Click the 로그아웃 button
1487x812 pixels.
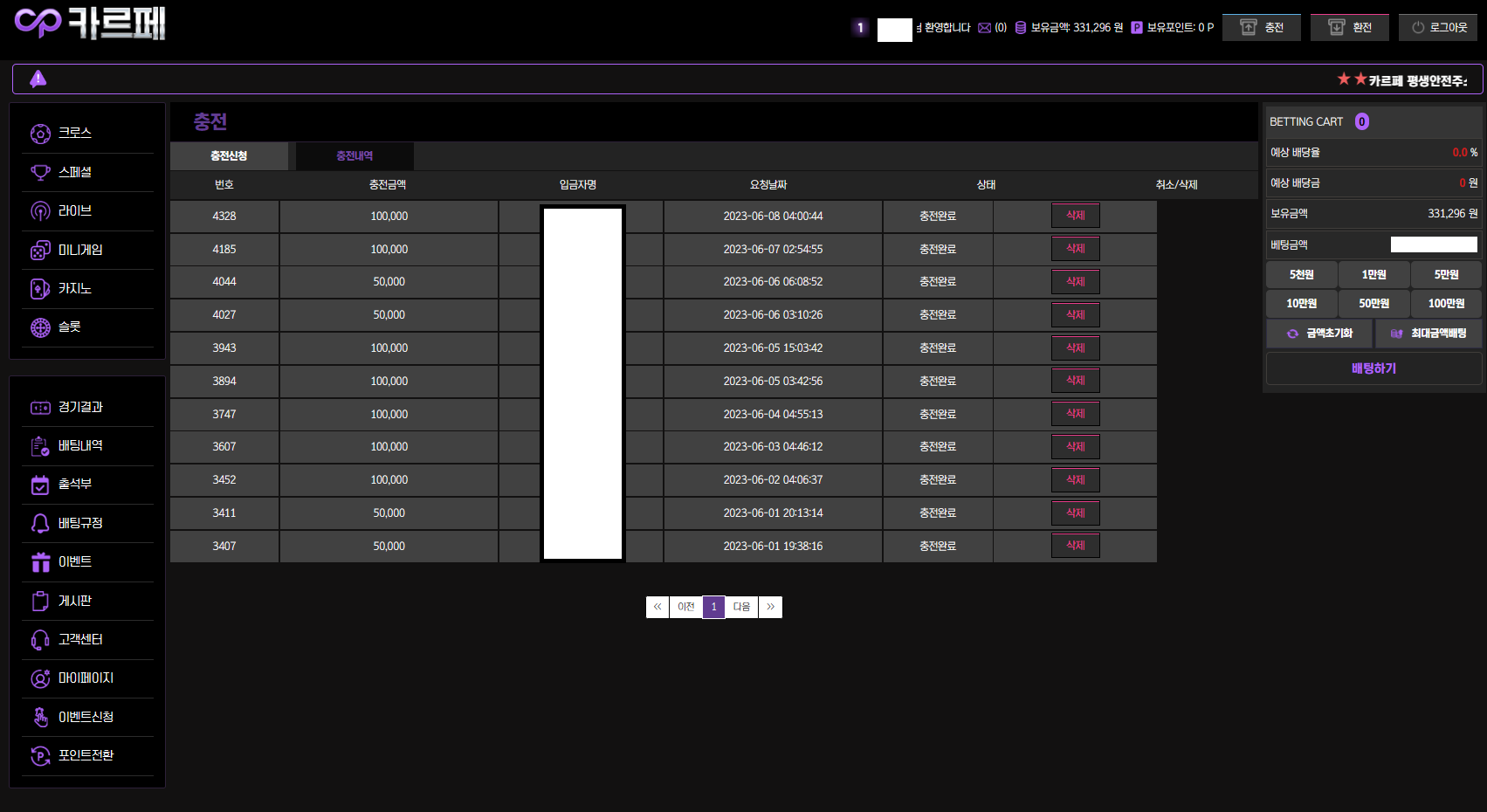click(x=1438, y=28)
